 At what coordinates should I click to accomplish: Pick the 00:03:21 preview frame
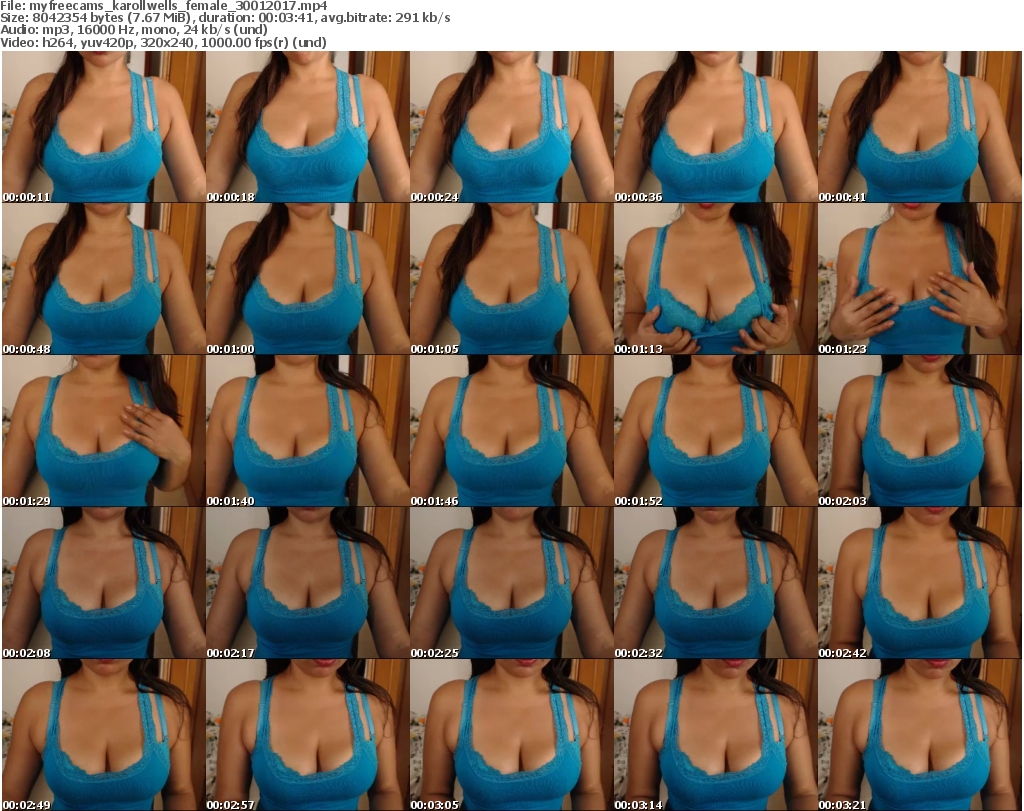(920, 735)
